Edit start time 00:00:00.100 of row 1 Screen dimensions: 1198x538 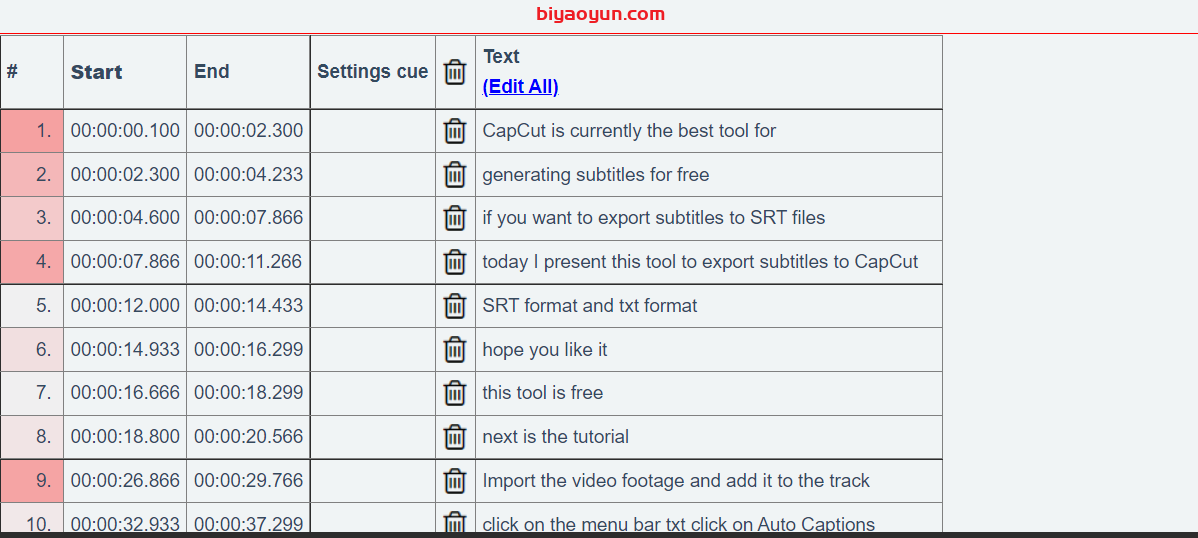point(125,131)
